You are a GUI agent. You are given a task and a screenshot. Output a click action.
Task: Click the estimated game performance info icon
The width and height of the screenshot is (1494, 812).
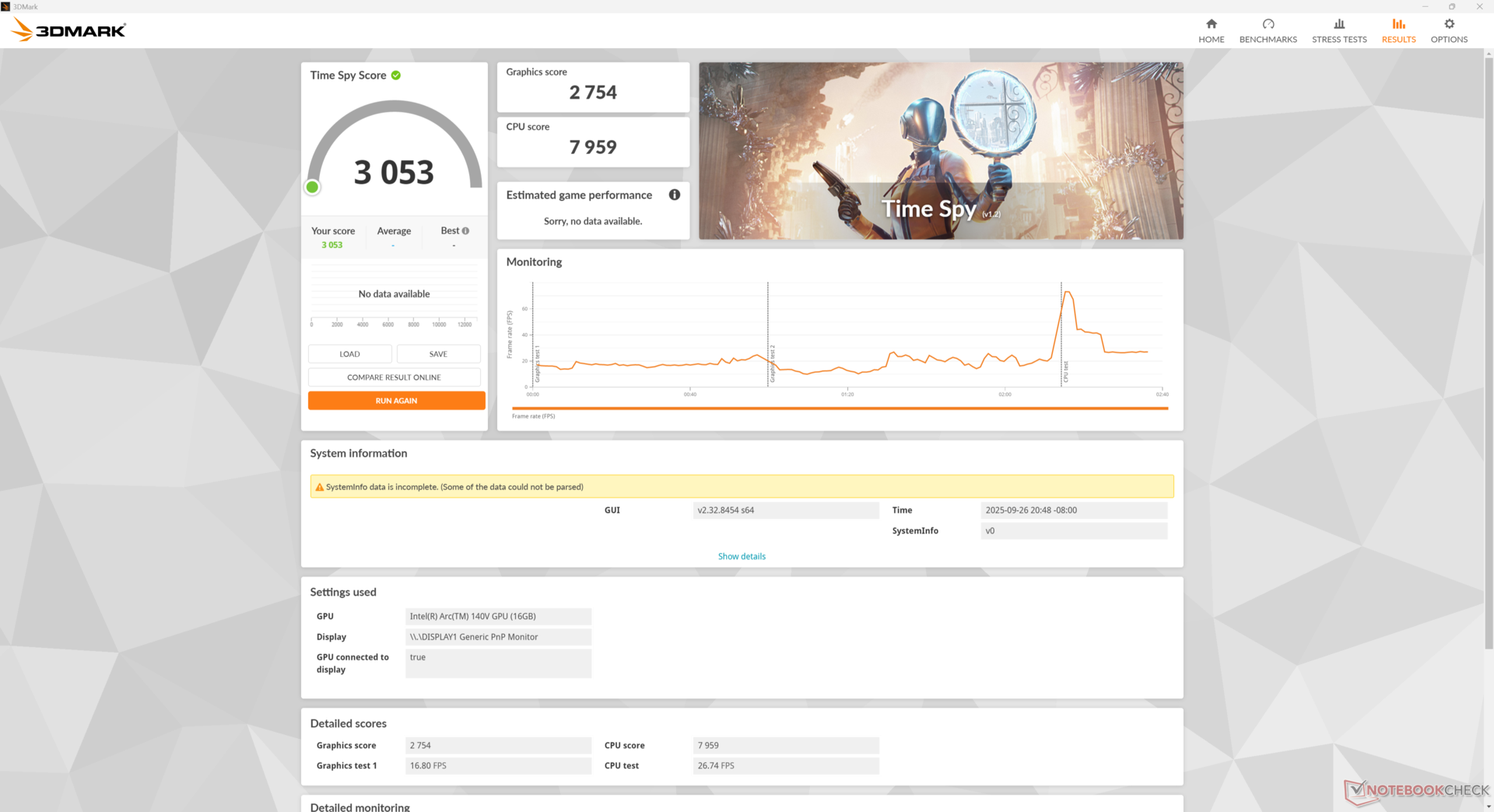tap(674, 195)
